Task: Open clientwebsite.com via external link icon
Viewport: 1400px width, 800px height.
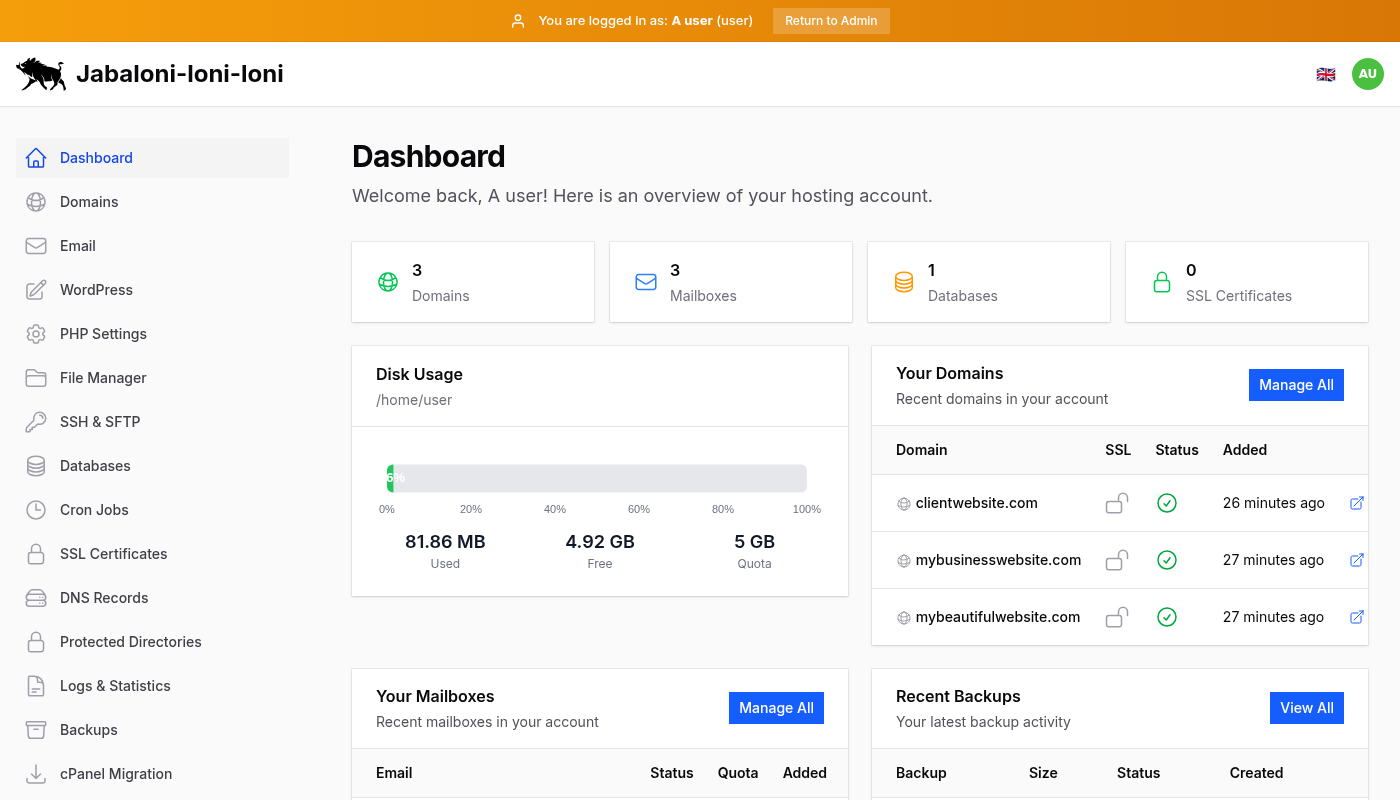Action: (x=1357, y=503)
